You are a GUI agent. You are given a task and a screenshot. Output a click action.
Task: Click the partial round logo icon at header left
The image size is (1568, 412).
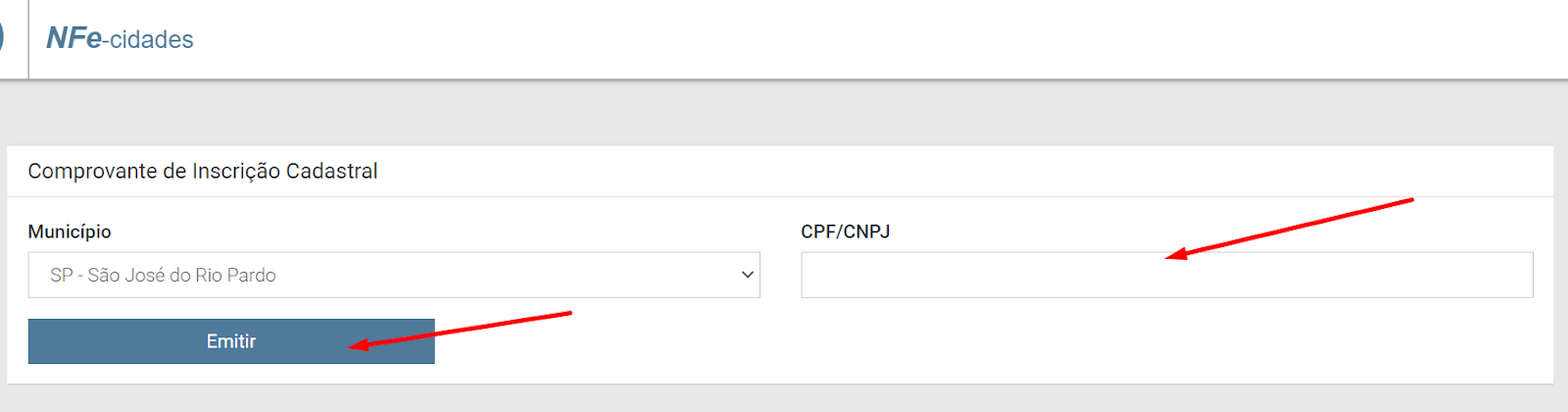(2, 37)
